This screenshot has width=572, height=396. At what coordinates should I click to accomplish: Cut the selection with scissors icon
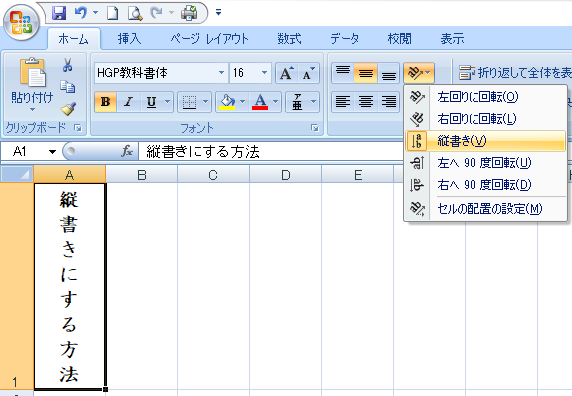(x=67, y=65)
